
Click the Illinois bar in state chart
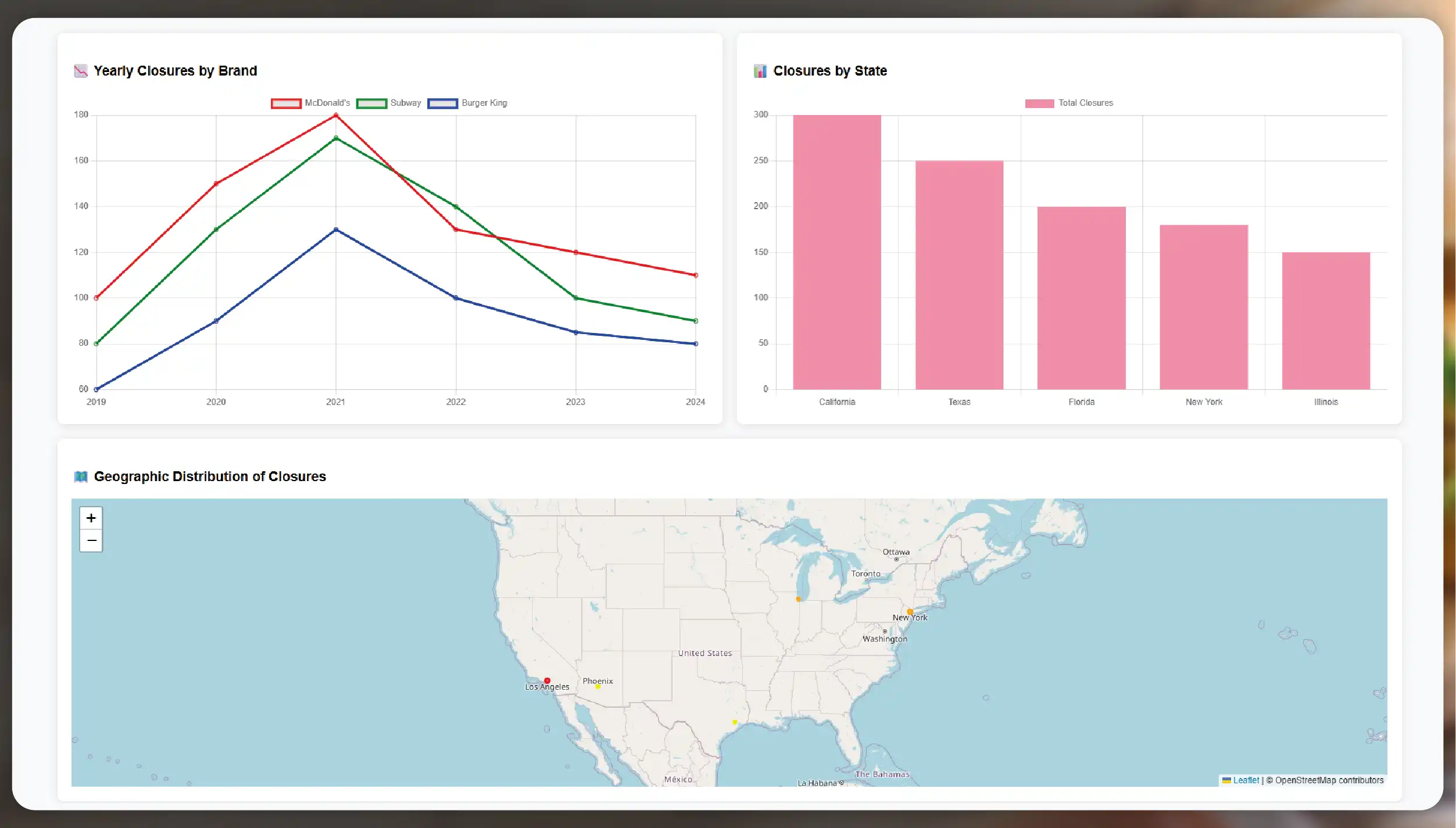coord(1326,321)
